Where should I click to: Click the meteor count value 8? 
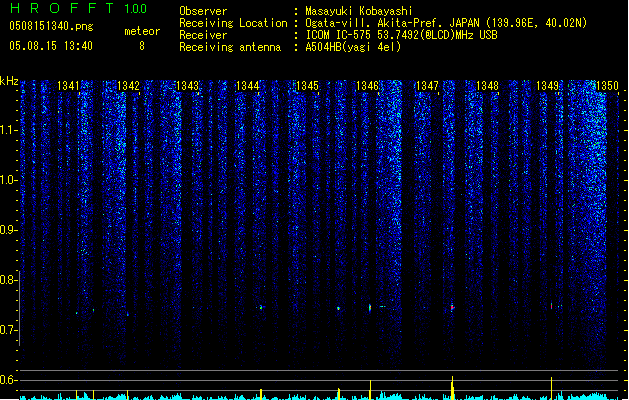click(x=142, y=46)
